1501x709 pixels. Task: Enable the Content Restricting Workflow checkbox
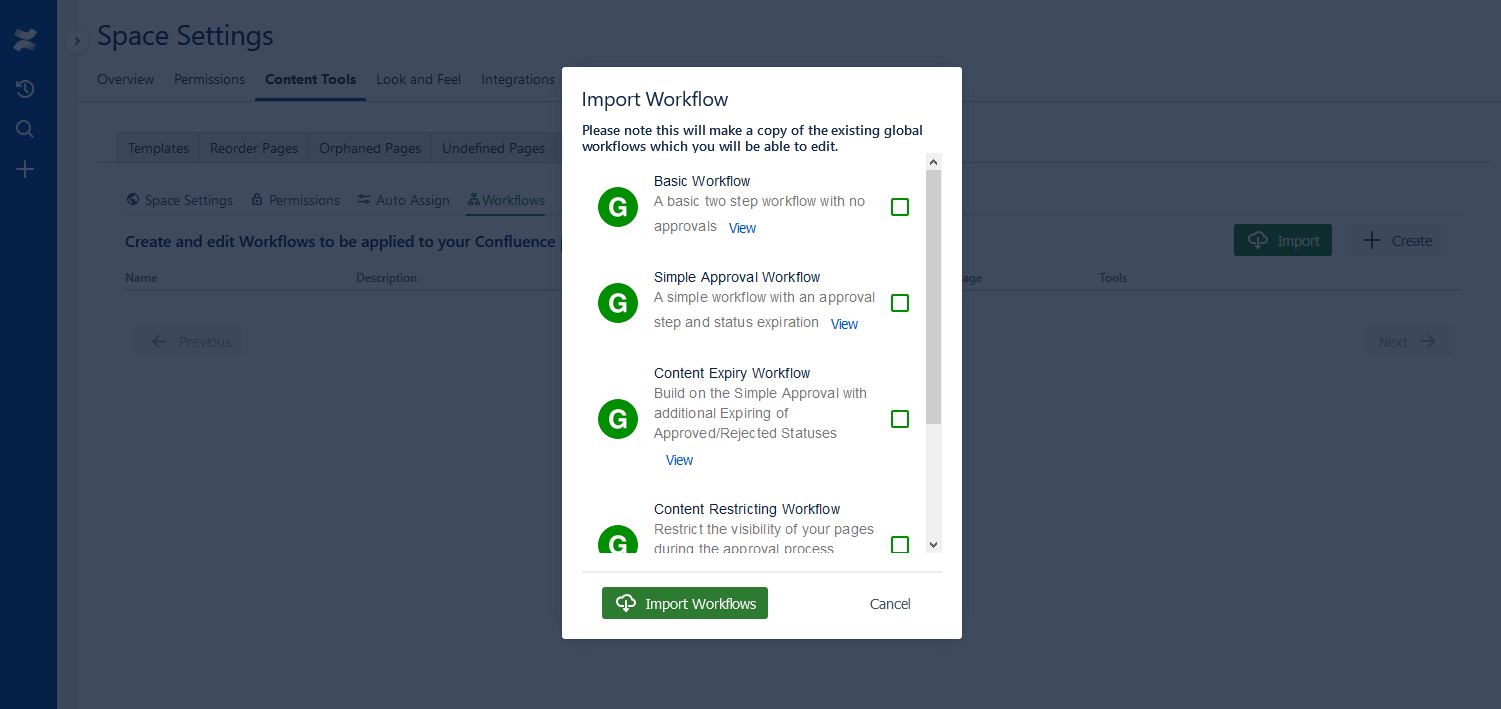click(x=900, y=544)
